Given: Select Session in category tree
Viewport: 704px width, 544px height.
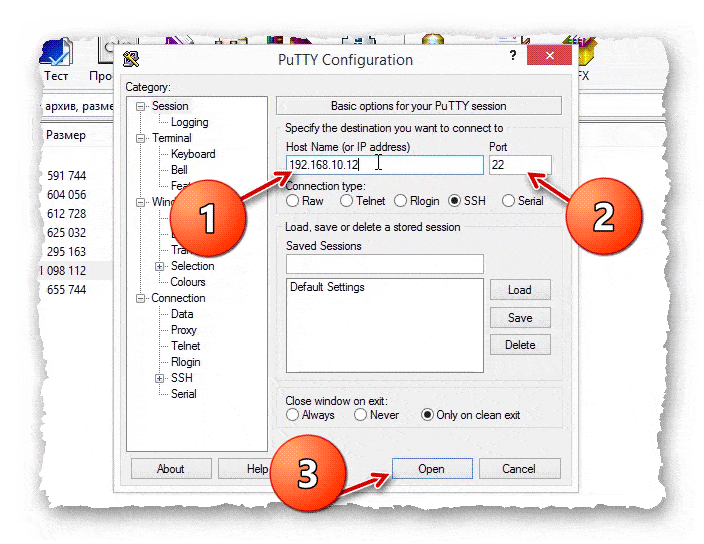Looking at the screenshot, I should click(170, 106).
